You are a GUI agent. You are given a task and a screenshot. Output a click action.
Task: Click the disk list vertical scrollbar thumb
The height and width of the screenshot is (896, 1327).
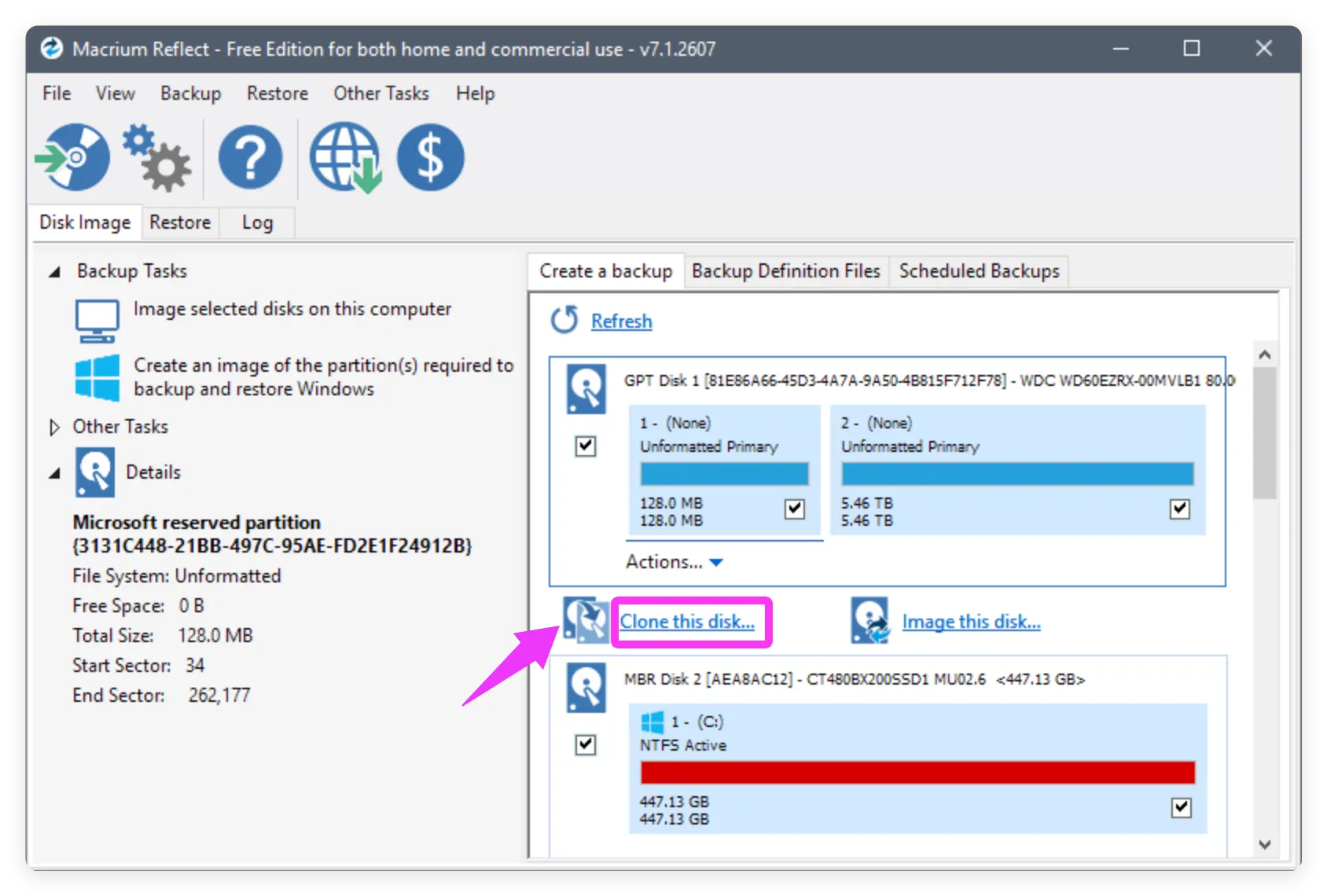pos(1265,433)
